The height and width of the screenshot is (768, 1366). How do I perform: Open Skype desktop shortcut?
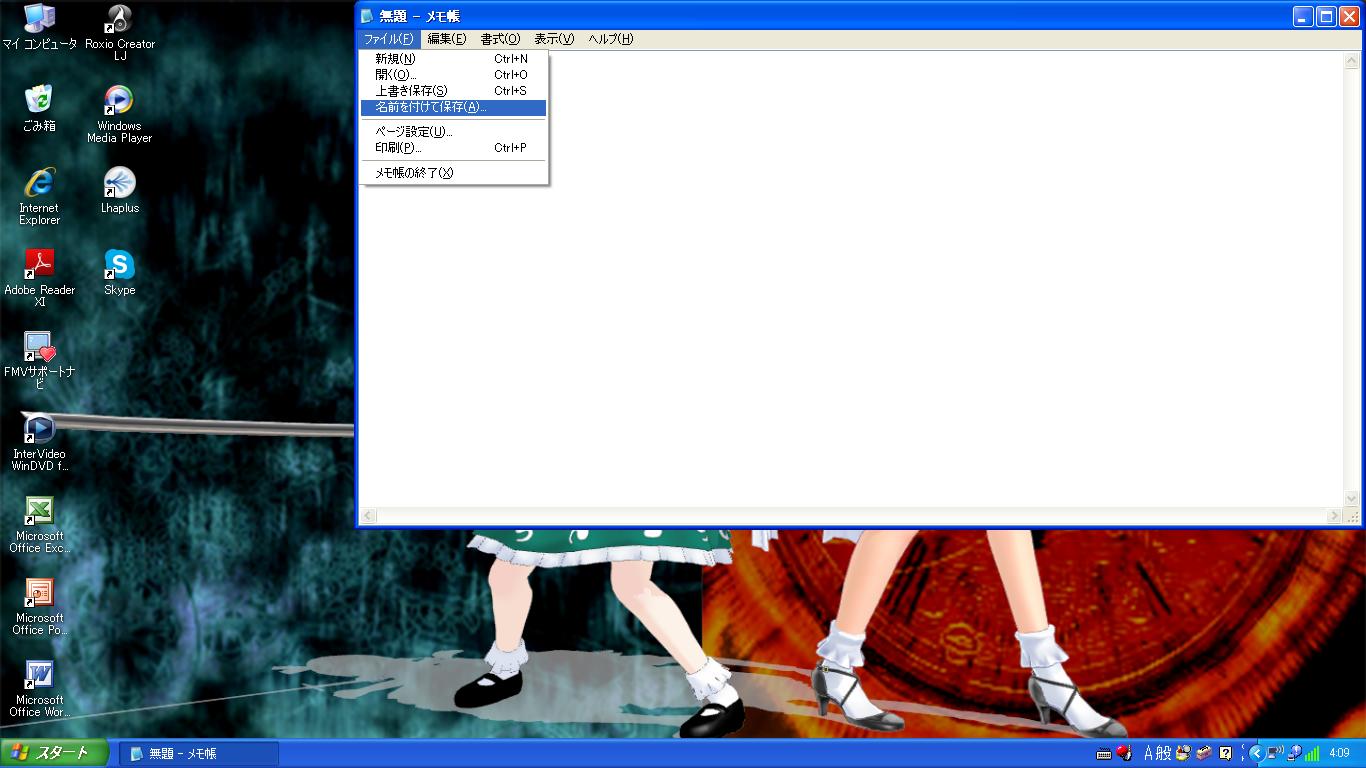(x=119, y=272)
